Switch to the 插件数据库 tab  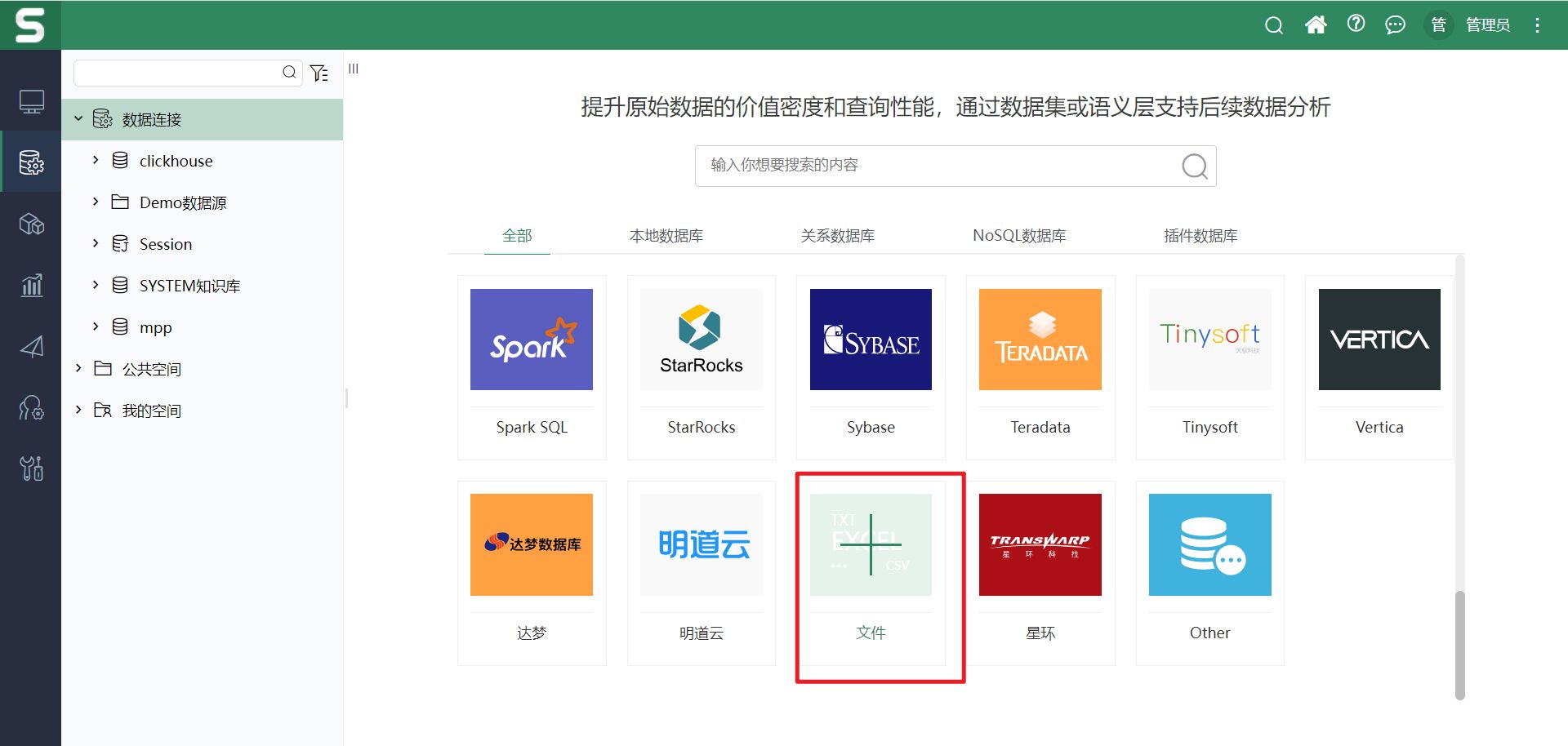[1200, 236]
